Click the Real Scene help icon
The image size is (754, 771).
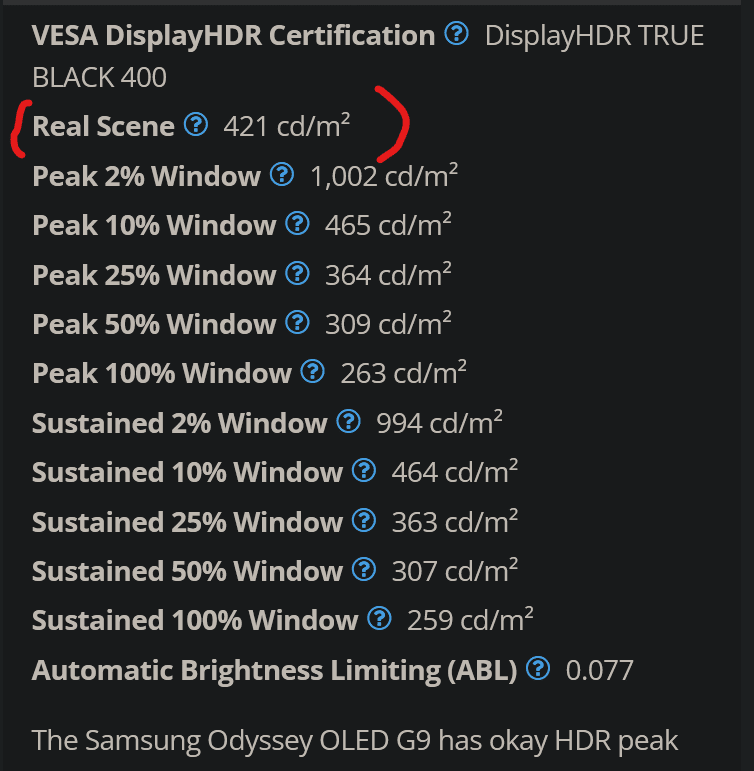pos(196,124)
